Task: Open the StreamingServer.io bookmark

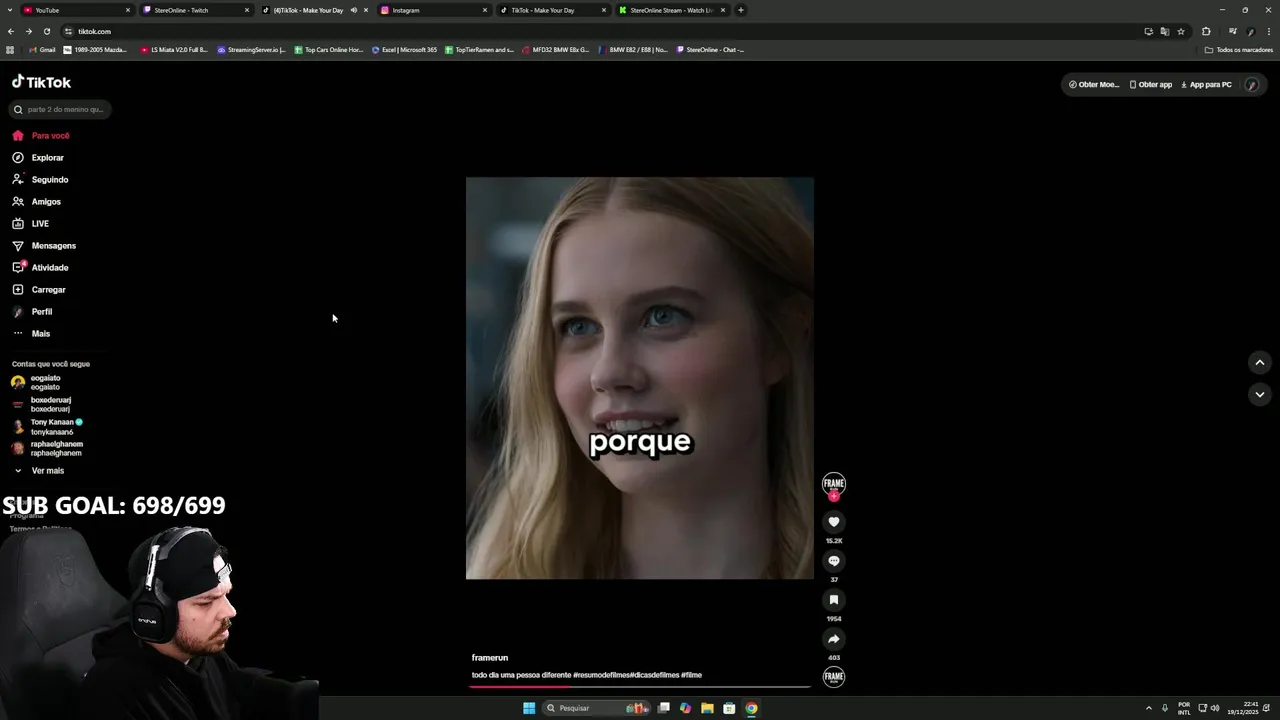Action: [251, 50]
